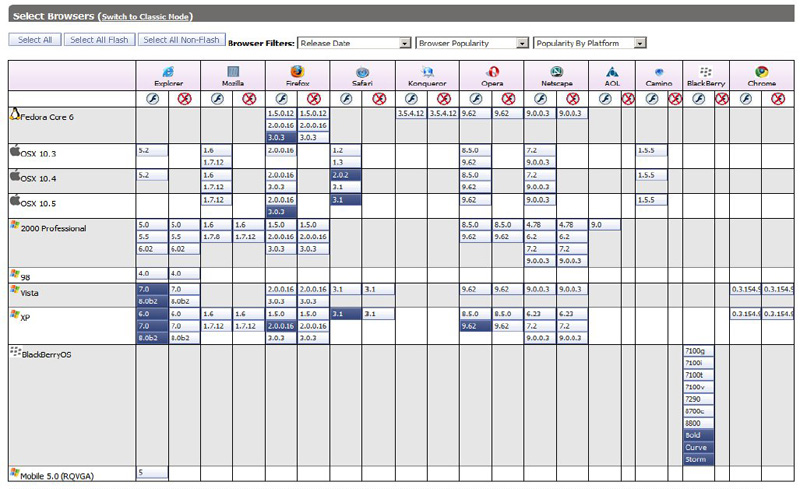Click the Camino browser icon
The image size is (800, 489).
click(659, 72)
